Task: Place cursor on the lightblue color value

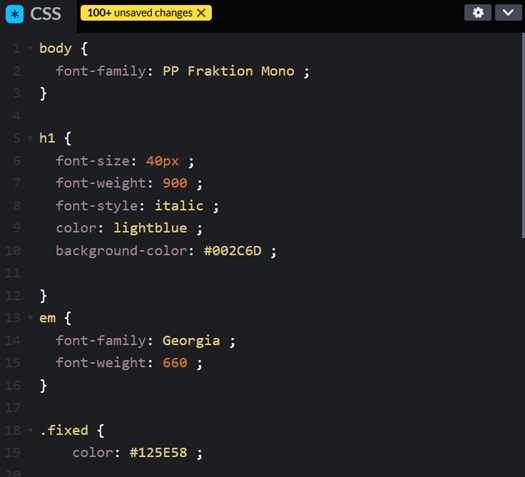Action: pyautogui.click(x=150, y=228)
